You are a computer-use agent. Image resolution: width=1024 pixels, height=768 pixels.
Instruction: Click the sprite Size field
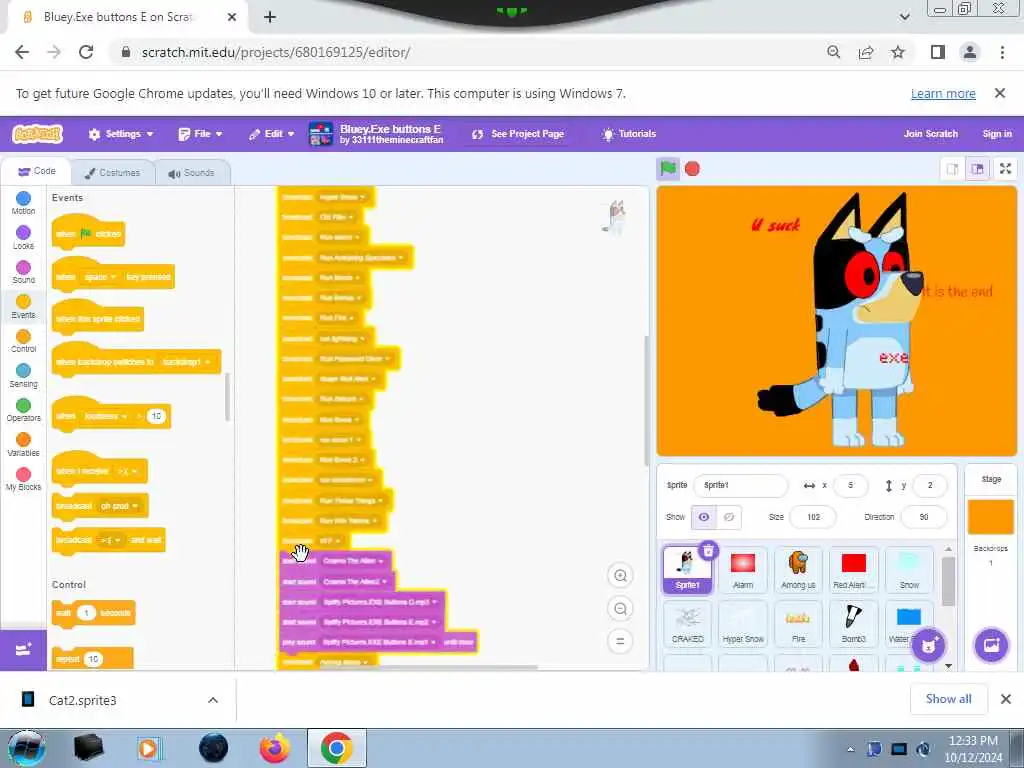(813, 517)
